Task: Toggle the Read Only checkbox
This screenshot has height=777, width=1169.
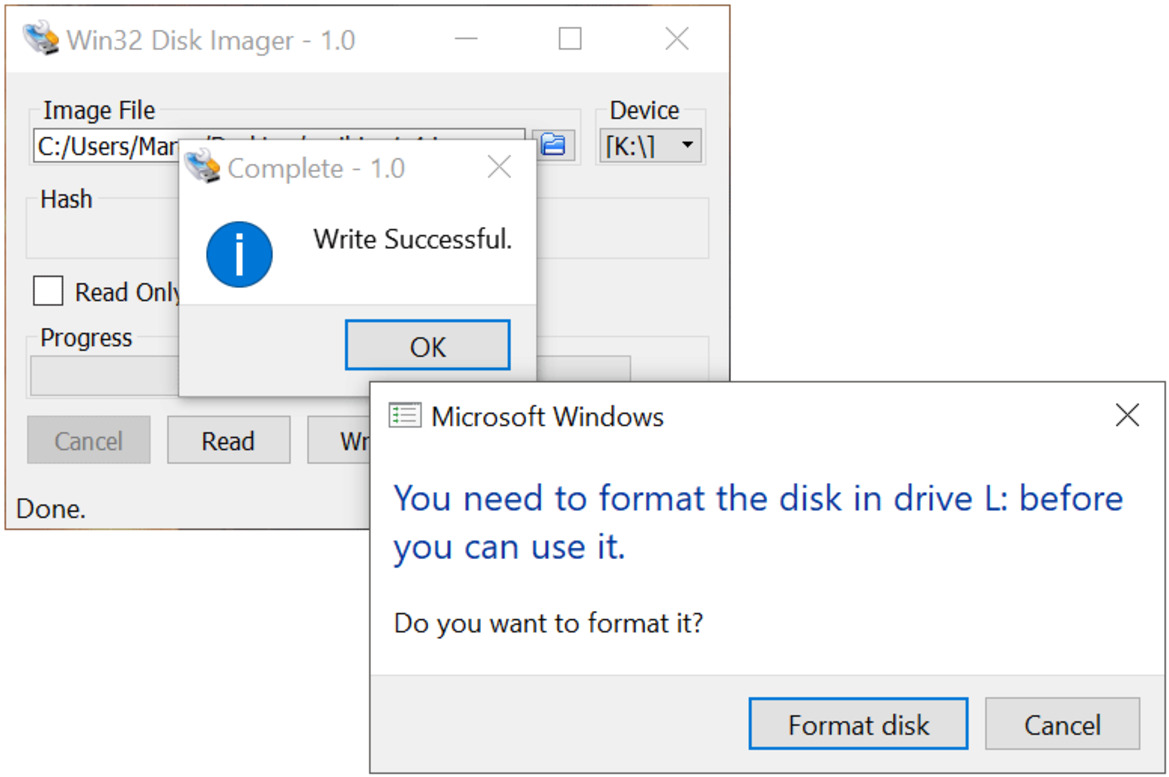Action: pyautogui.click(x=48, y=291)
